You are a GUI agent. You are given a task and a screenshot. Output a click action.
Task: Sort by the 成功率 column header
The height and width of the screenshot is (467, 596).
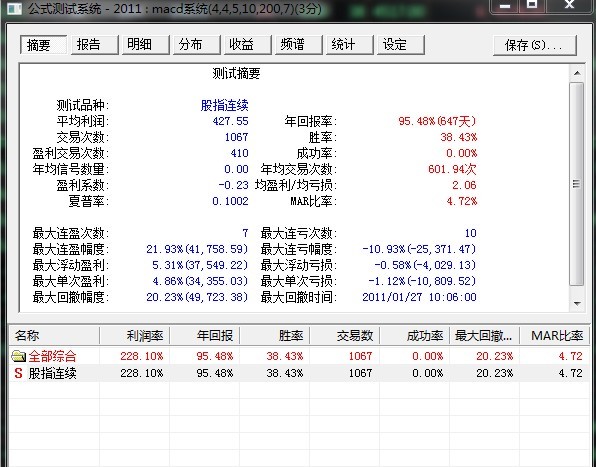[x=414, y=336]
